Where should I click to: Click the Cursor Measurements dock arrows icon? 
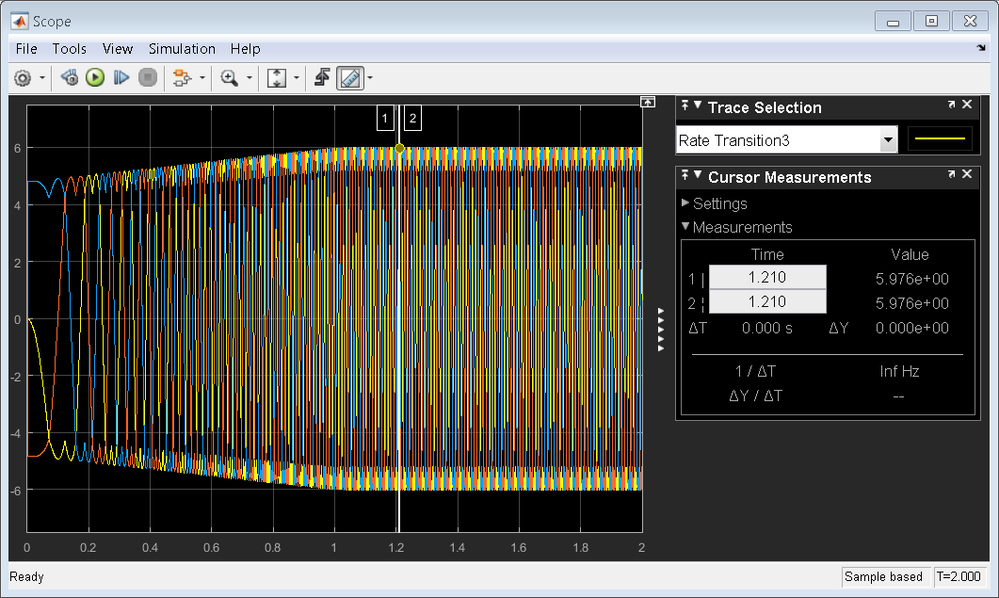point(685,174)
